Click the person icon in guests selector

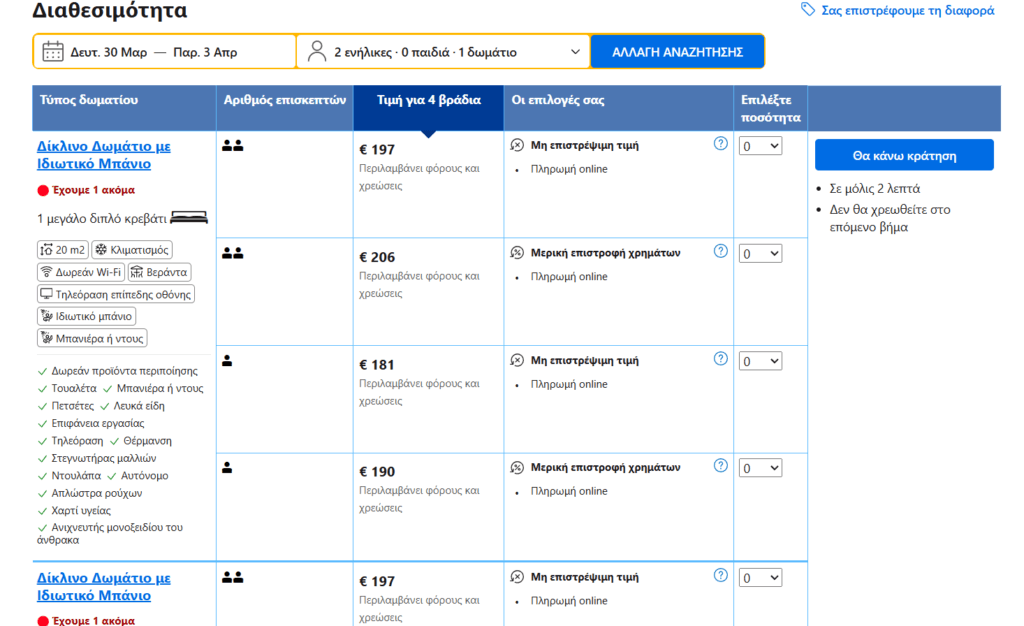(x=317, y=51)
